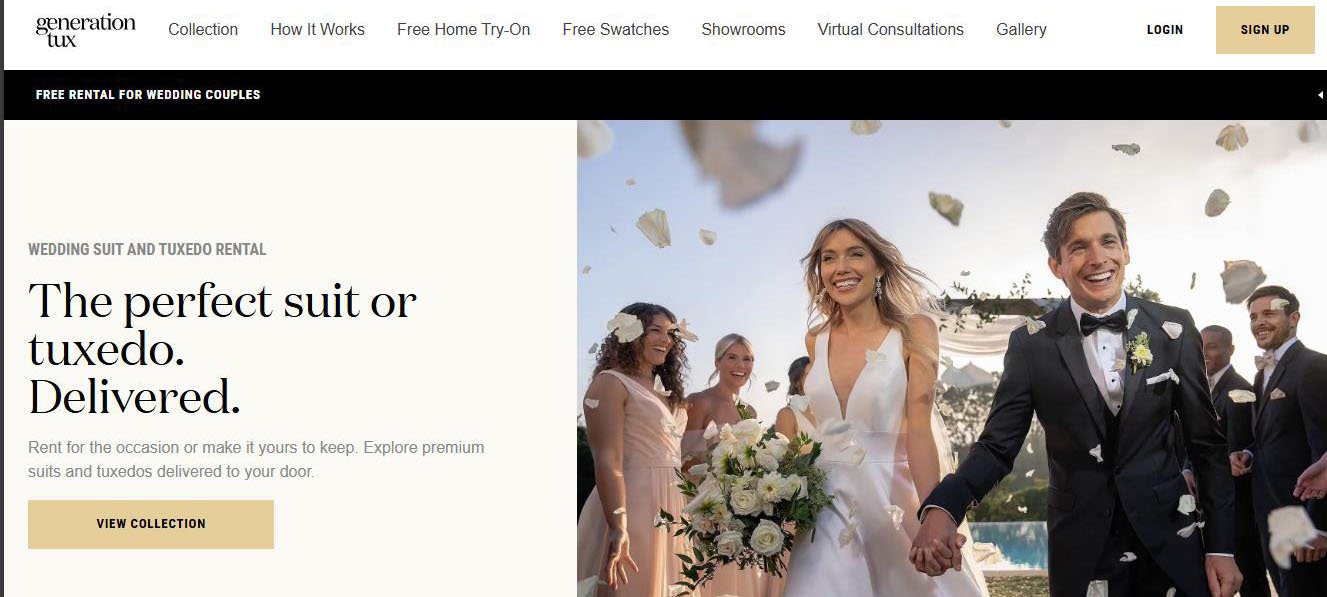Viewport: 1327px width, 597px height.
Task: Click the 'Rent for the occasion' paragraph
Action: (256, 459)
